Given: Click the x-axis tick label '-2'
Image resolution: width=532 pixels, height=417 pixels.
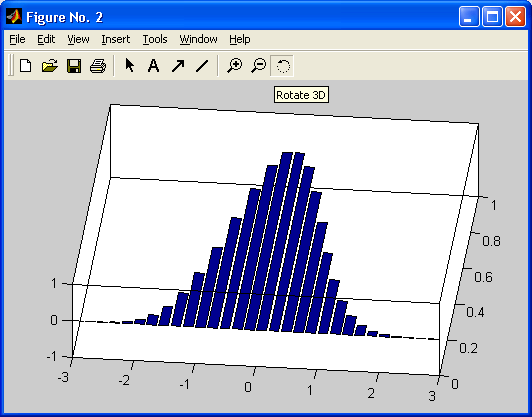Looking at the screenshot, I should (125, 381).
